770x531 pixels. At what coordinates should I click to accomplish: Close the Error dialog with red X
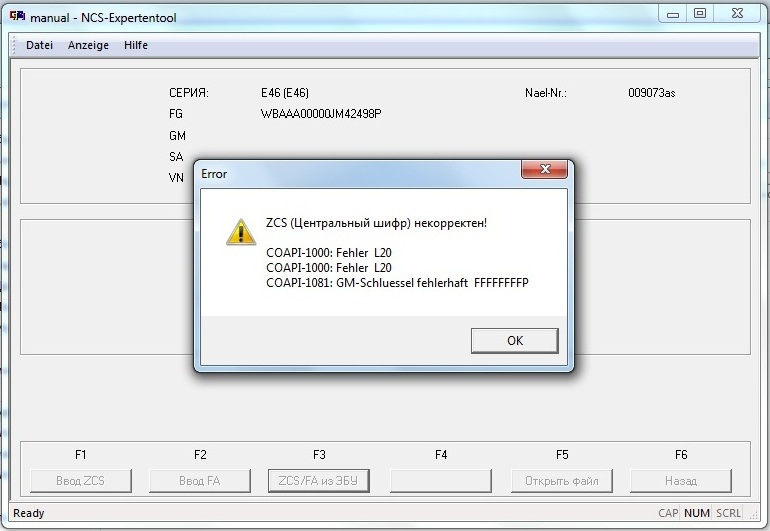click(545, 169)
